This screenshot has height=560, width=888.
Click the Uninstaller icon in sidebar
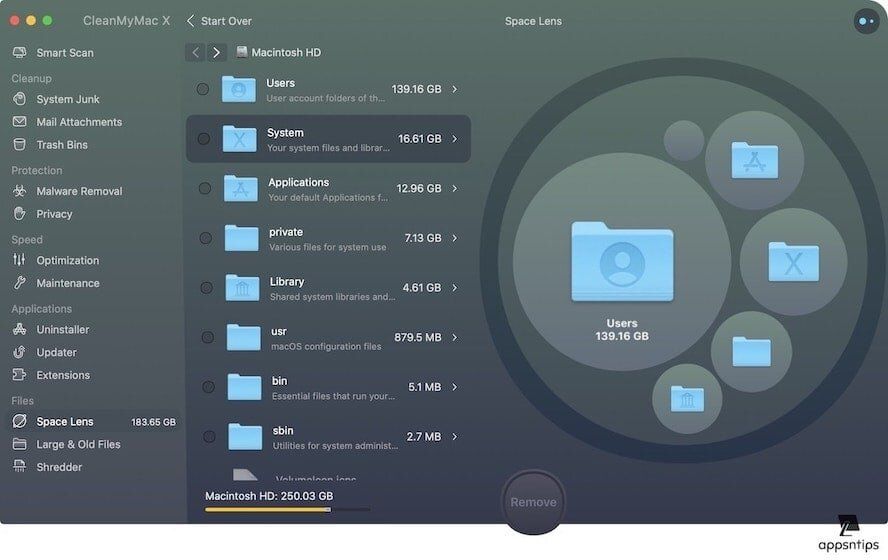(19, 329)
